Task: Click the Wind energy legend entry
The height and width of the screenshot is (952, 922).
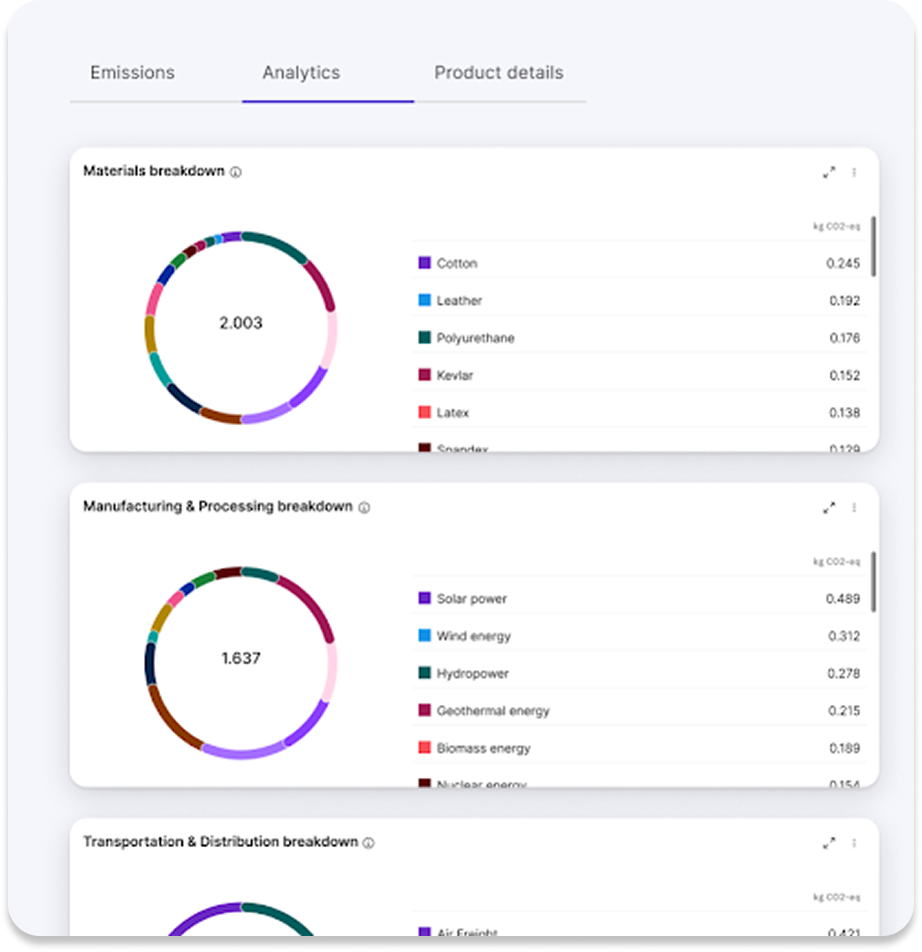Action: point(473,636)
